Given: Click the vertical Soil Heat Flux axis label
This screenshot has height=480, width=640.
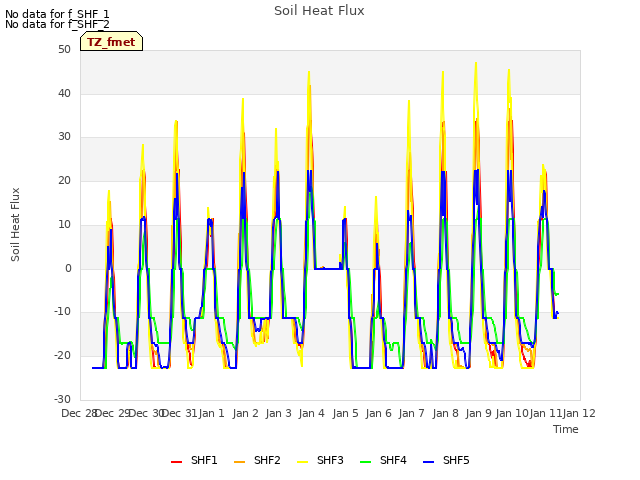Looking at the screenshot, I should tap(15, 224).
